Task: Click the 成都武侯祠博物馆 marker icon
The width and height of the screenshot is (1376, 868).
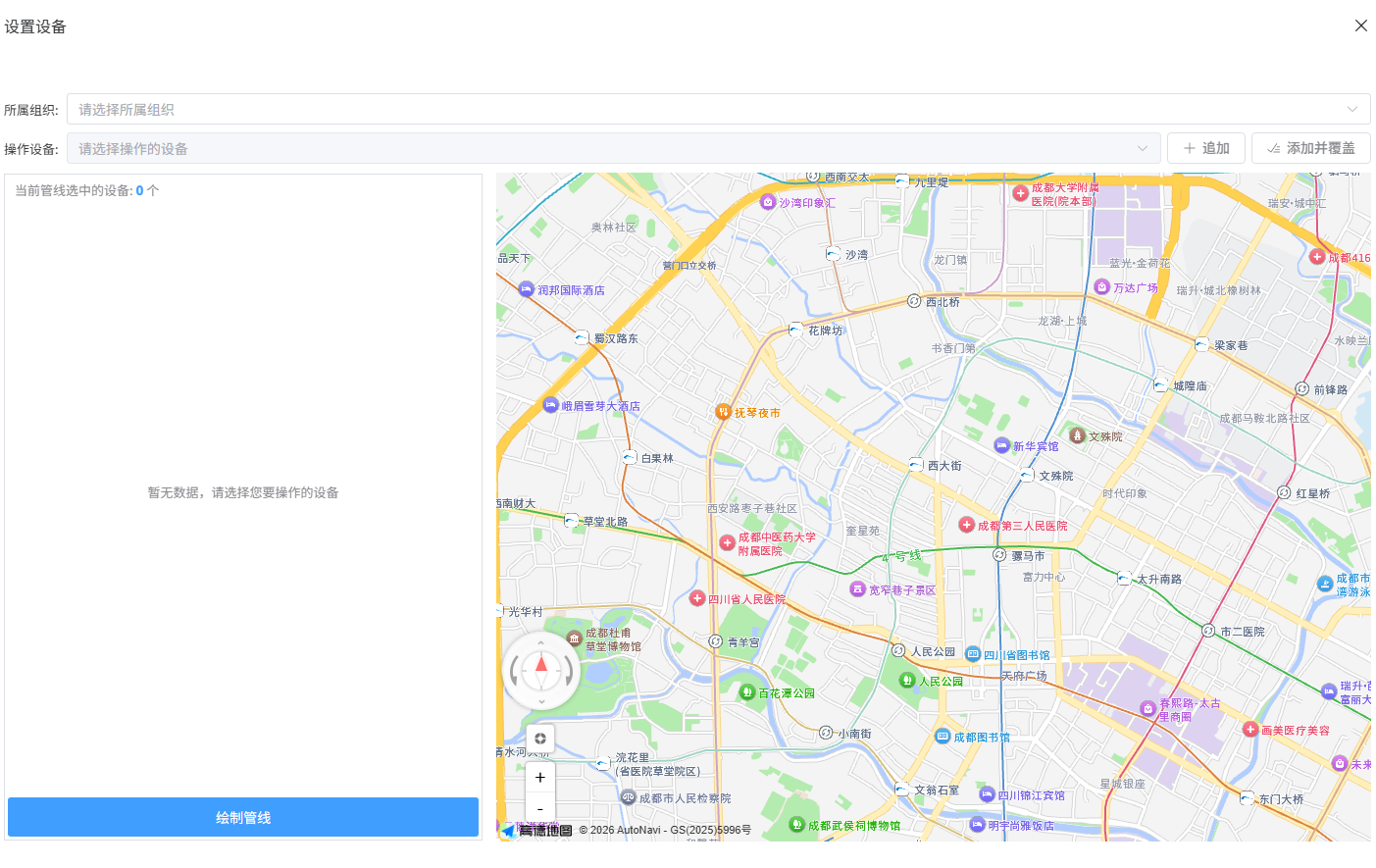Action: [797, 825]
